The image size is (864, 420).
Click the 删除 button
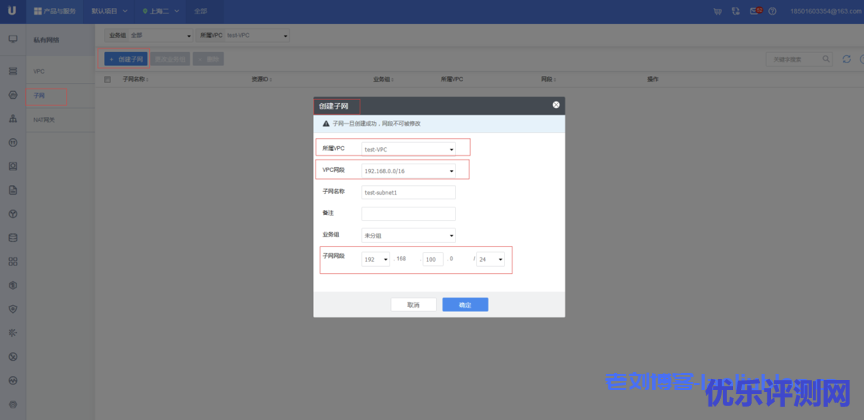[208, 59]
